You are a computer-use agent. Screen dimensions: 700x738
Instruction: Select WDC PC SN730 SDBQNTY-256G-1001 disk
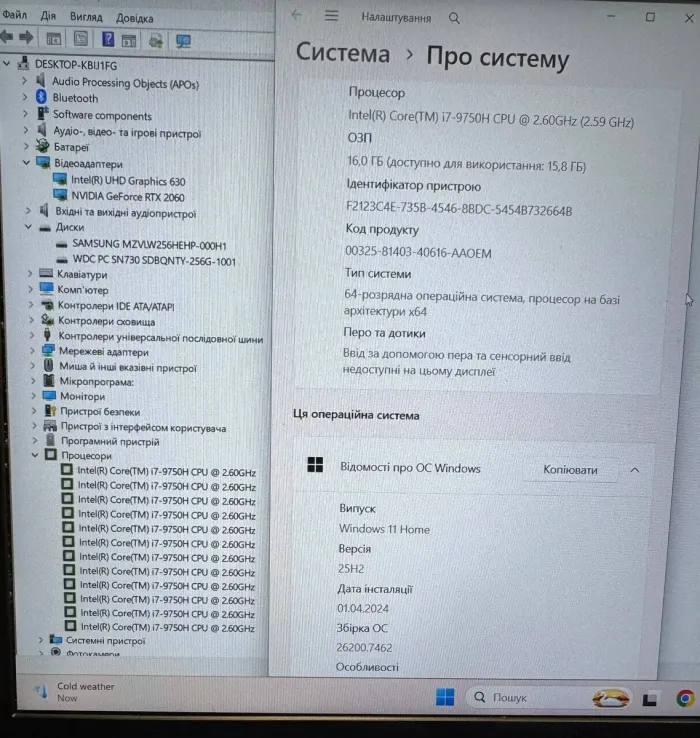click(x=154, y=260)
